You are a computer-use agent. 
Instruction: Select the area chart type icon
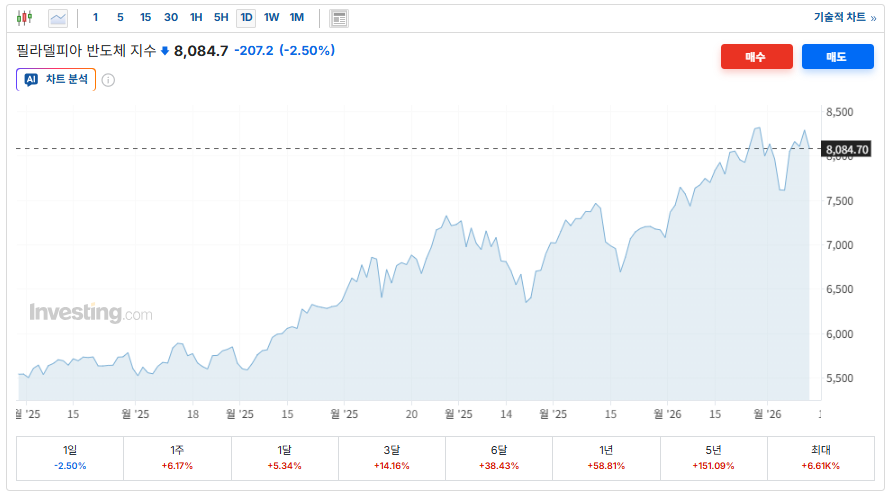tap(58, 17)
